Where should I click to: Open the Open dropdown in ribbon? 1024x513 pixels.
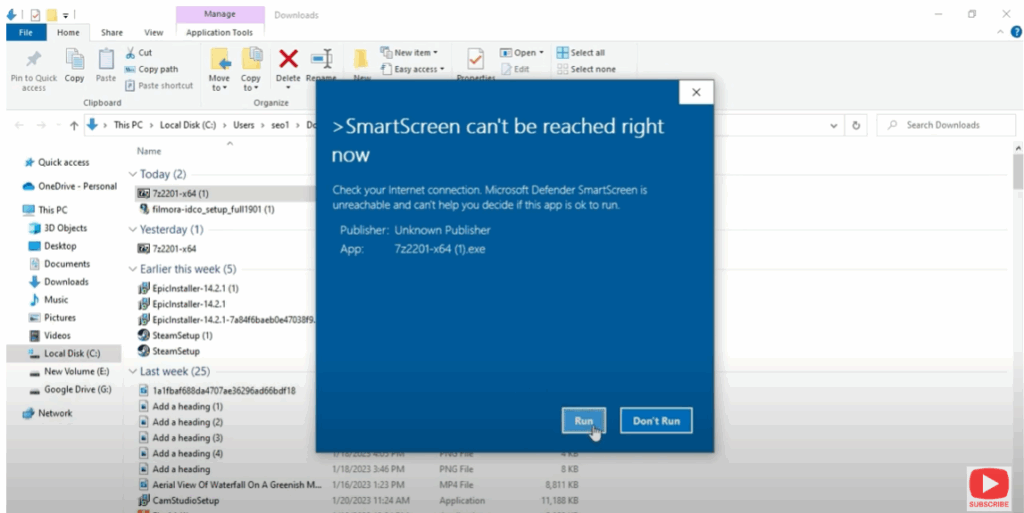pos(522,52)
